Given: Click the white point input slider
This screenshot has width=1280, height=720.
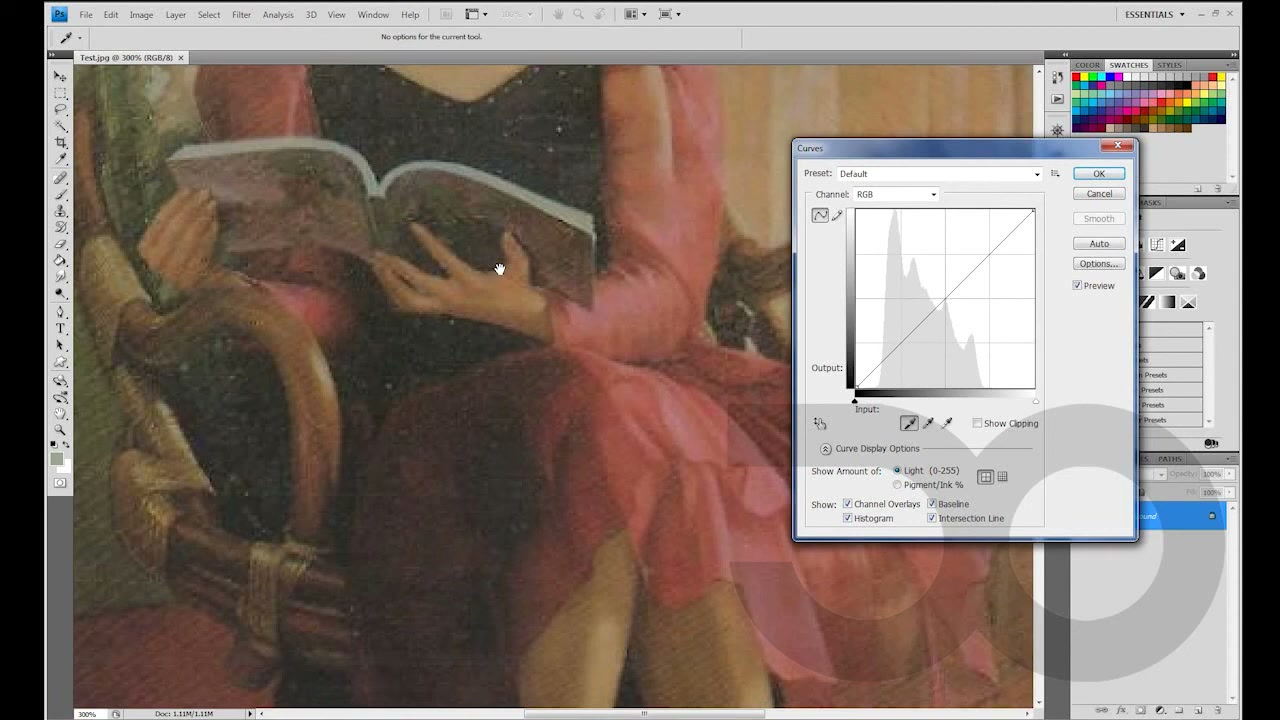Looking at the screenshot, I should click(x=1035, y=401).
